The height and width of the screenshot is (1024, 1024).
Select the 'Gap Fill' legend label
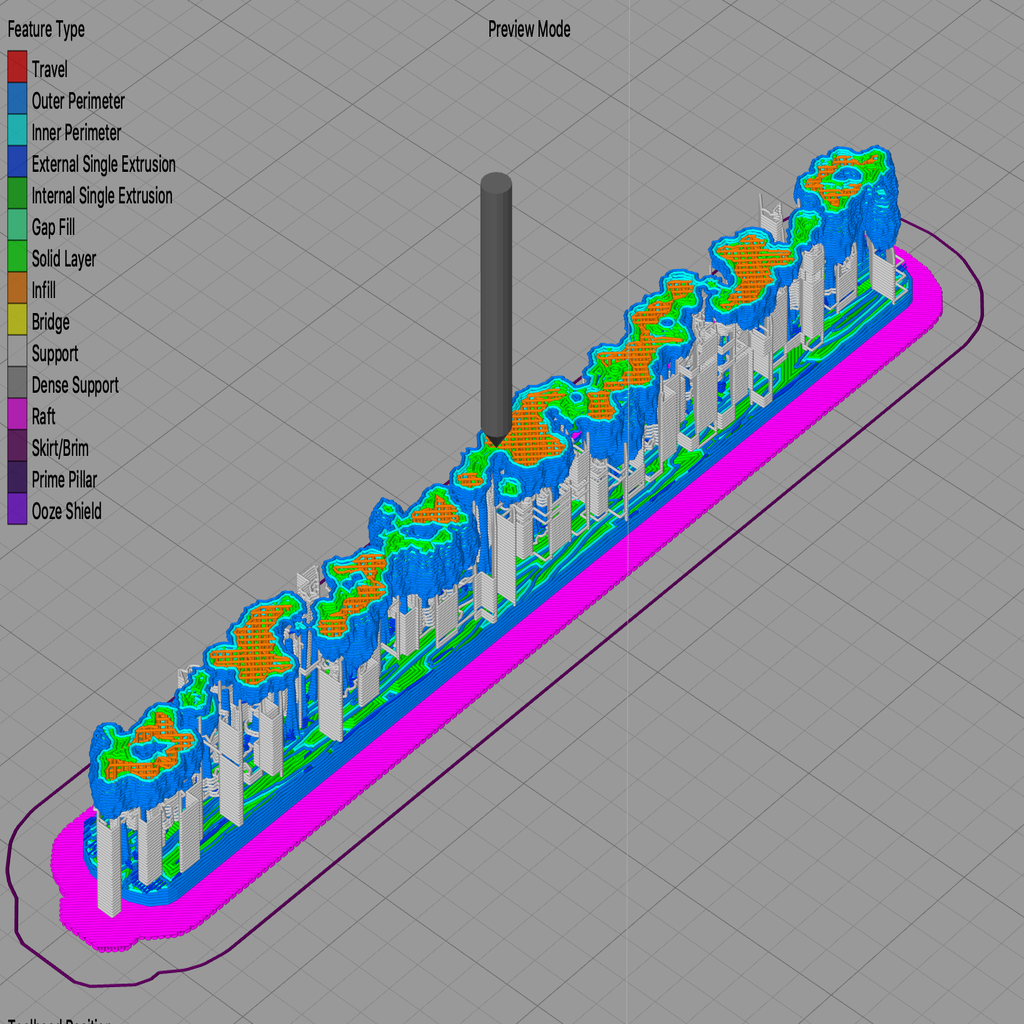54,228
